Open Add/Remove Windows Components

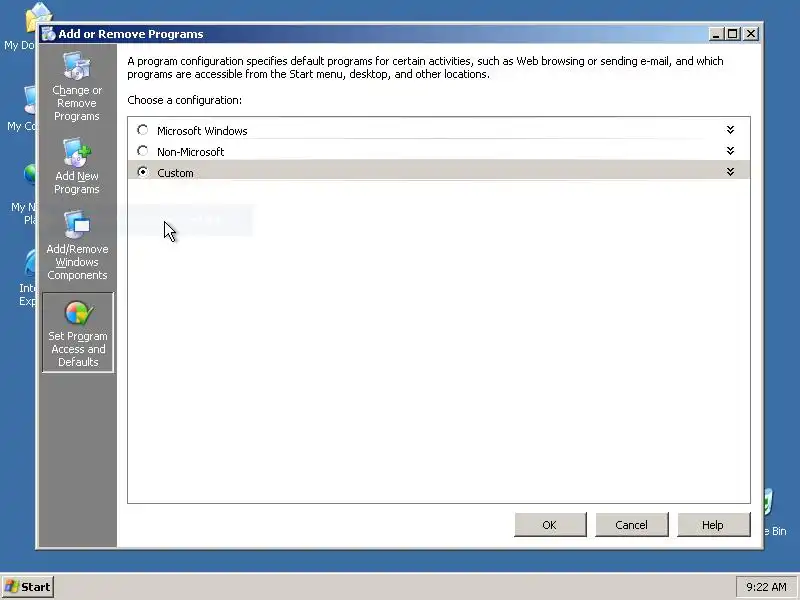click(77, 245)
